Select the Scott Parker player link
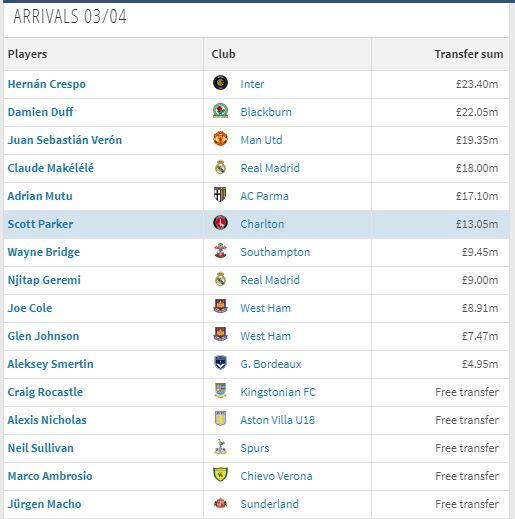The image size is (515, 519). pyautogui.click(x=40, y=224)
